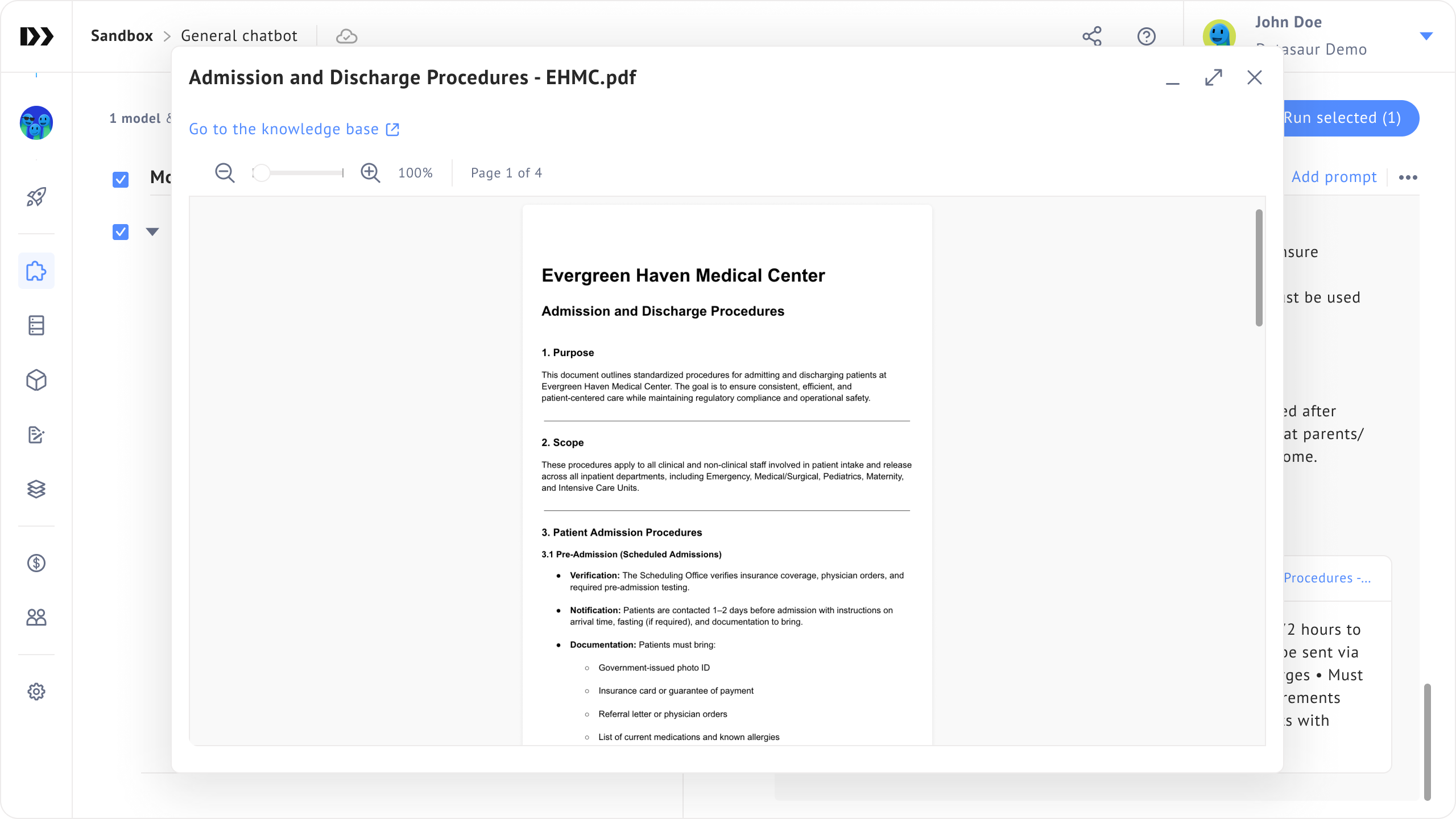1456x819 pixels.
Task: Click the cloud sync status icon
Action: pos(346,37)
